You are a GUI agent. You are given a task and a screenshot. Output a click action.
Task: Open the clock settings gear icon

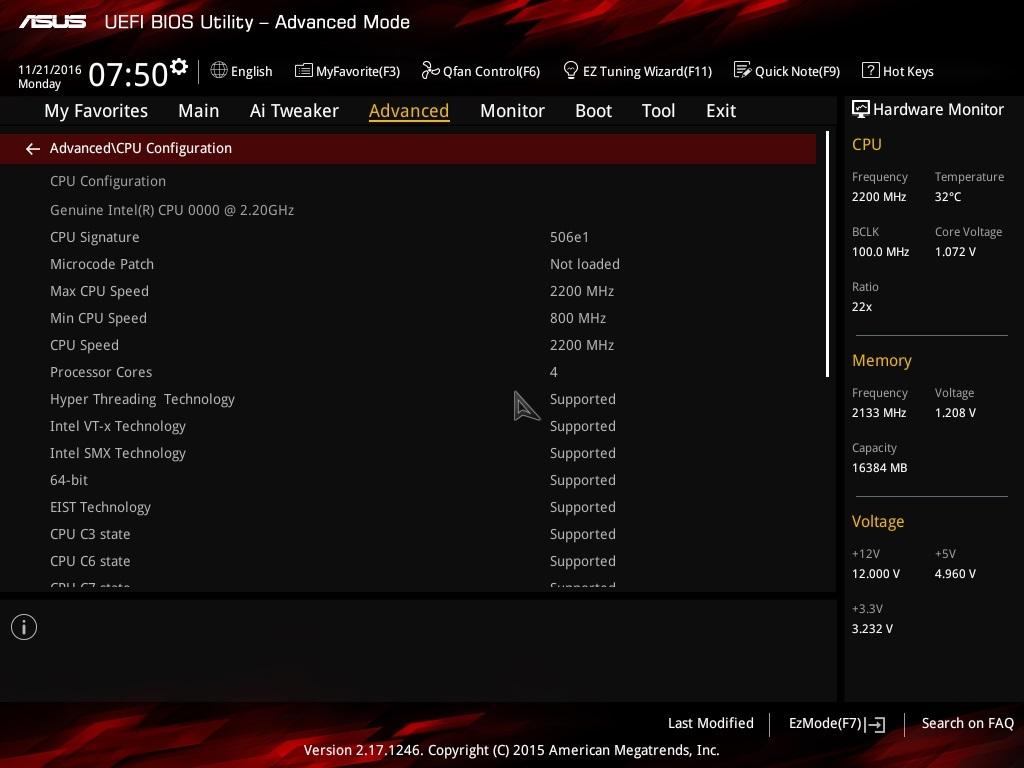click(179, 67)
